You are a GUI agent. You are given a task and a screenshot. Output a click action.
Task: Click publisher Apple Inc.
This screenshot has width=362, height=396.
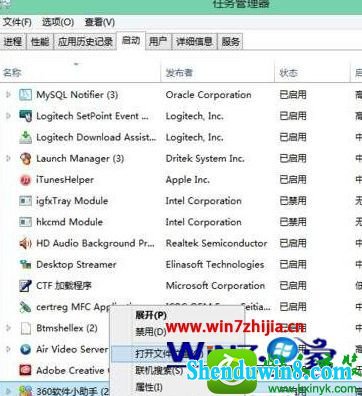pos(188,180)
